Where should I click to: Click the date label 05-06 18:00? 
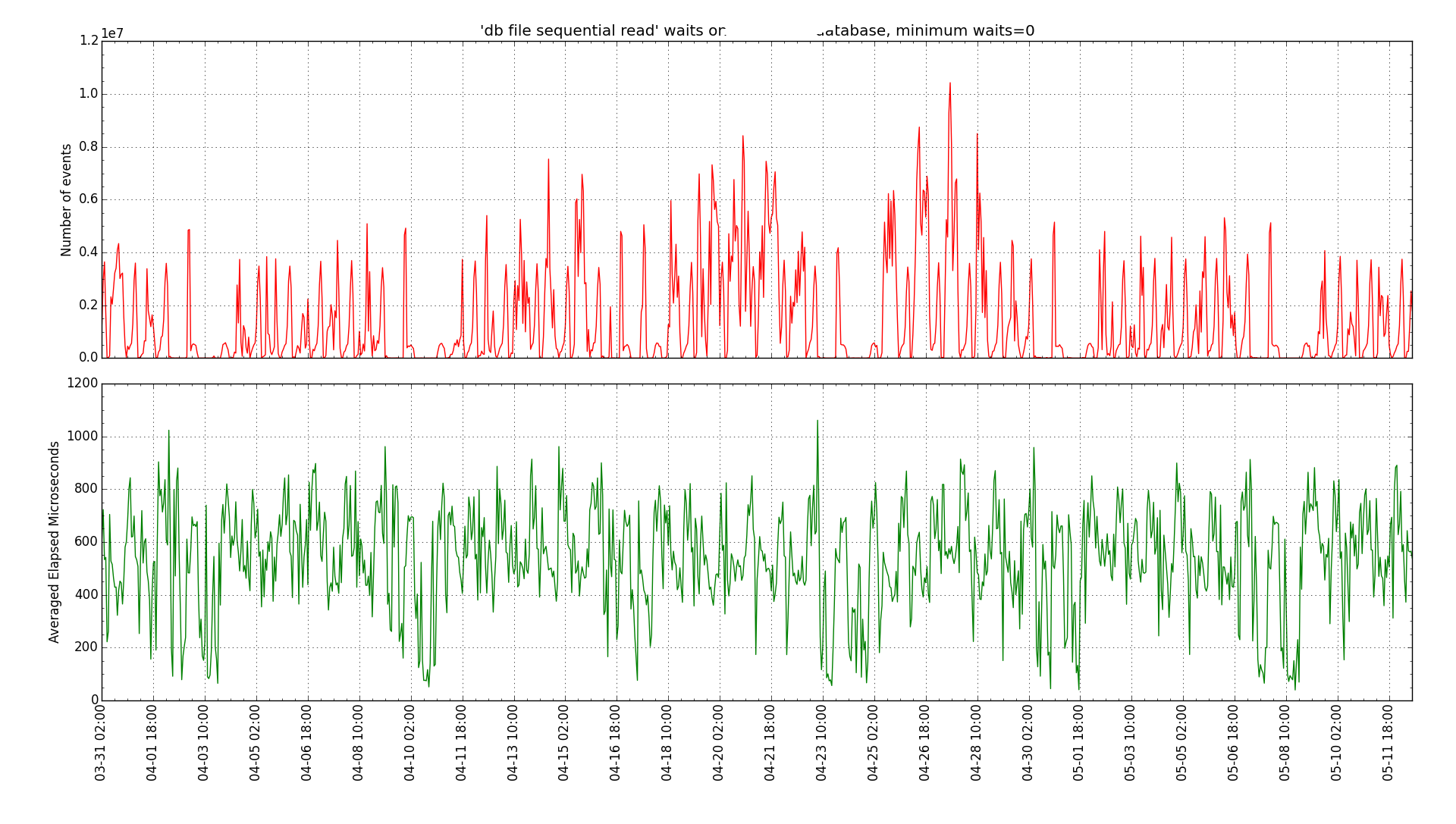[1233, 743]
